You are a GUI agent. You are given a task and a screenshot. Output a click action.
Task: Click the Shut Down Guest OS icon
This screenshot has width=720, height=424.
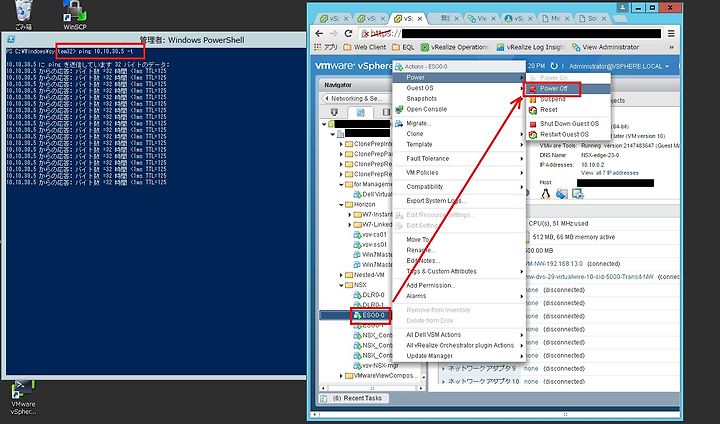tap(533, 124)
